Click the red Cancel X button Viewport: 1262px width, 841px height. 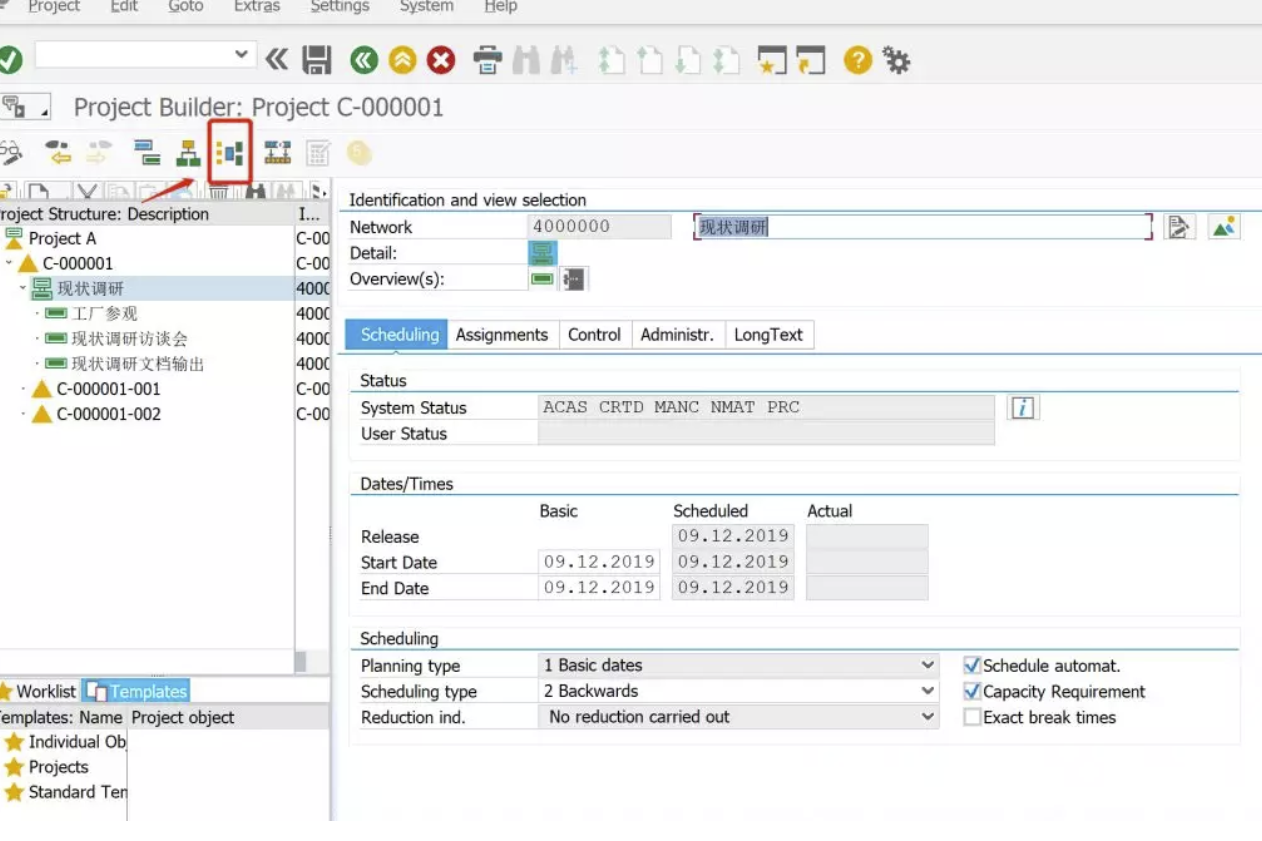(441, 60)
